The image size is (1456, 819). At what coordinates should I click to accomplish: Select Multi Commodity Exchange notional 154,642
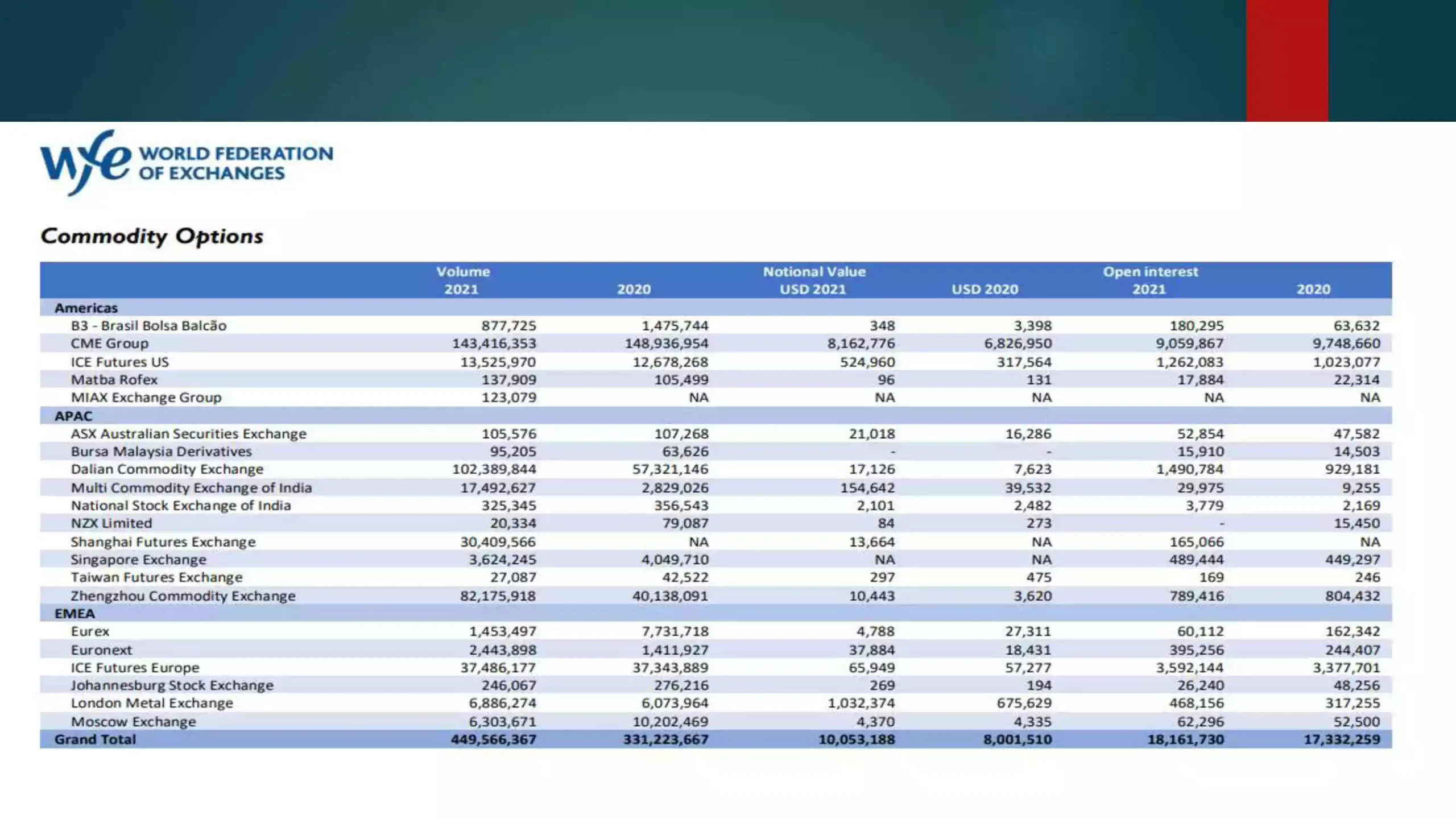click(x=867, y=487)
